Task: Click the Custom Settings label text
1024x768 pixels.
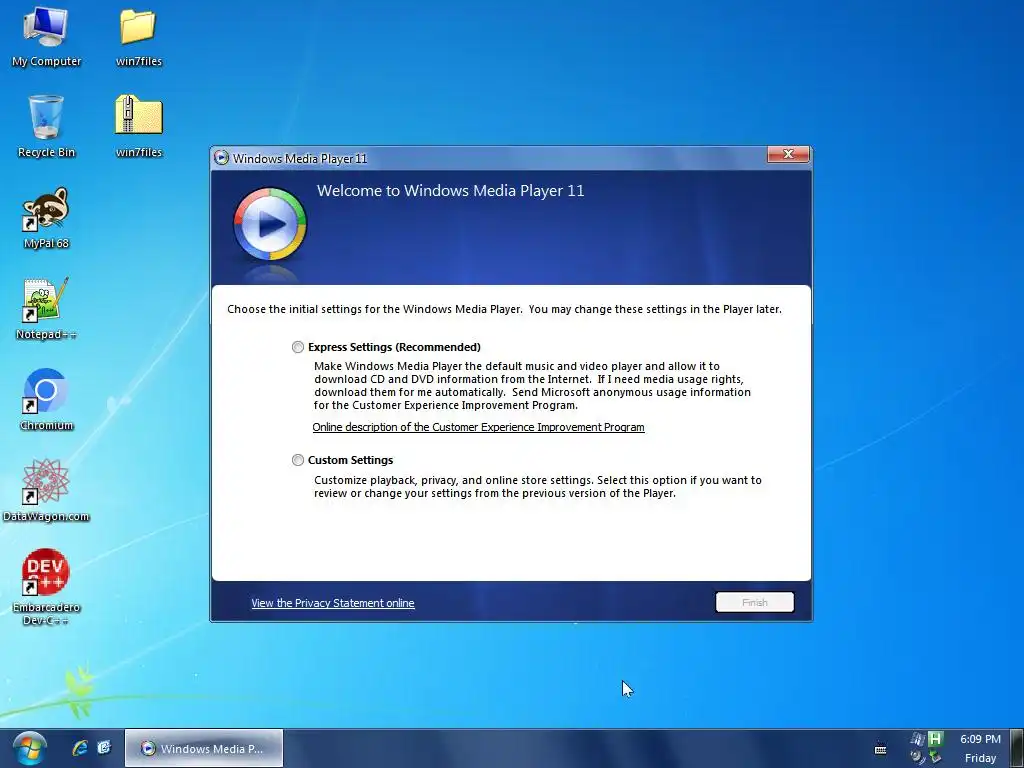Action: (x=350, y=460)
